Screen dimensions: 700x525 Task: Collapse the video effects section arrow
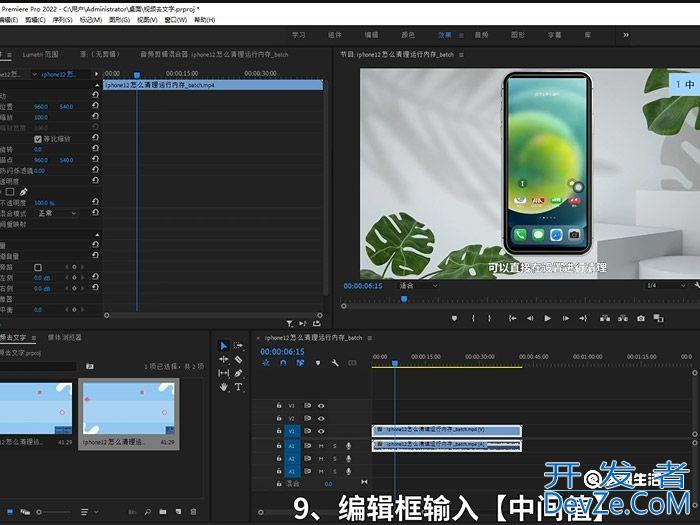(97, 85)
